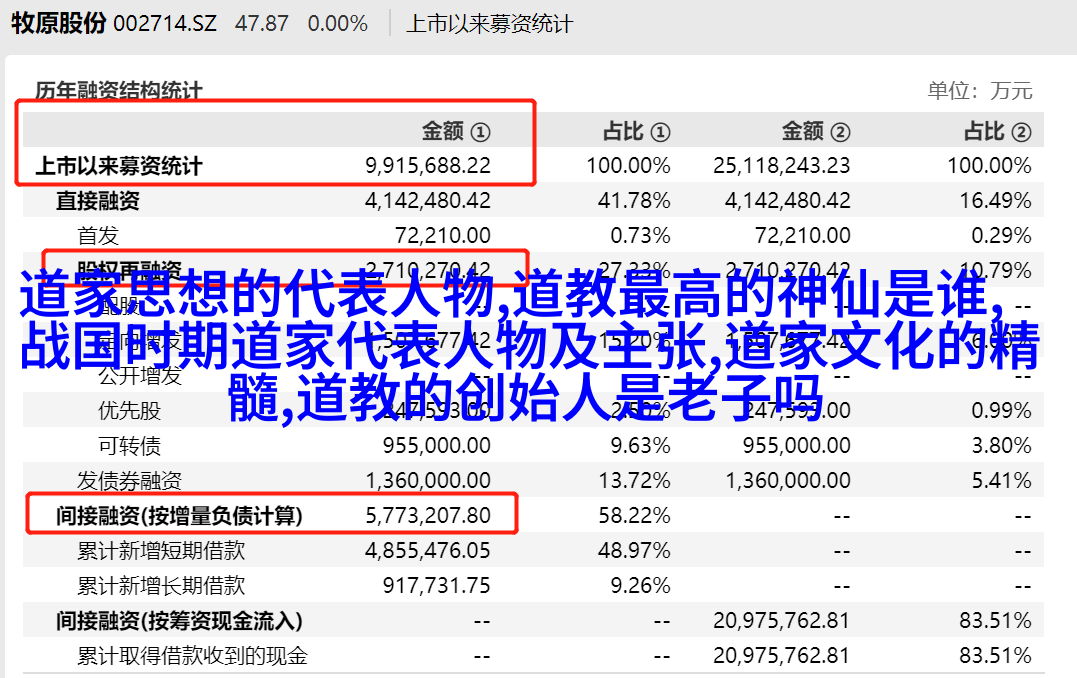
Task: Select the 间接融资(按增量负债计算) row label
Action: click(179, 516)
